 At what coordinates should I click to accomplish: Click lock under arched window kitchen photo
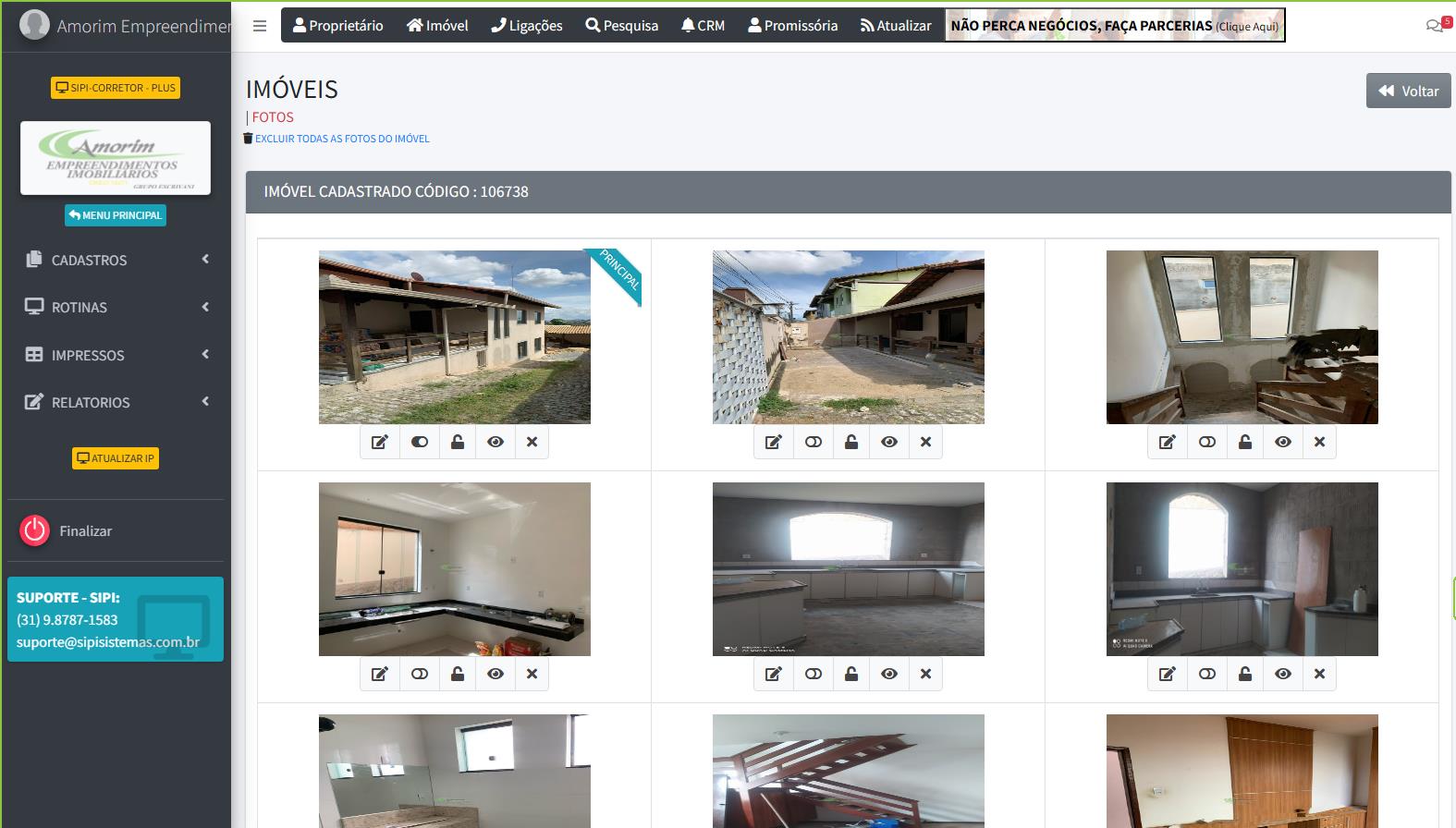pos(1245,674)
